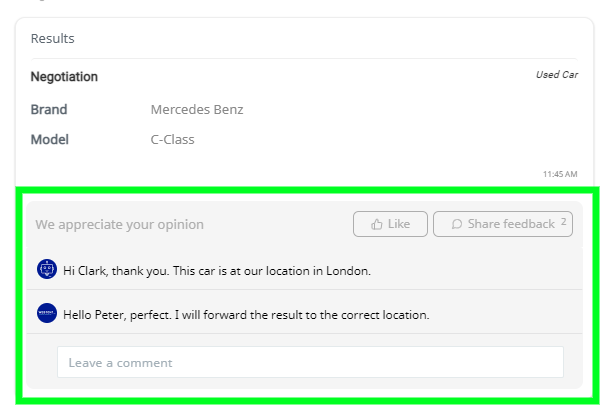Screen dimensions: 616x413
Task: Click the Results heading
Action: click(x=53, y=39)
